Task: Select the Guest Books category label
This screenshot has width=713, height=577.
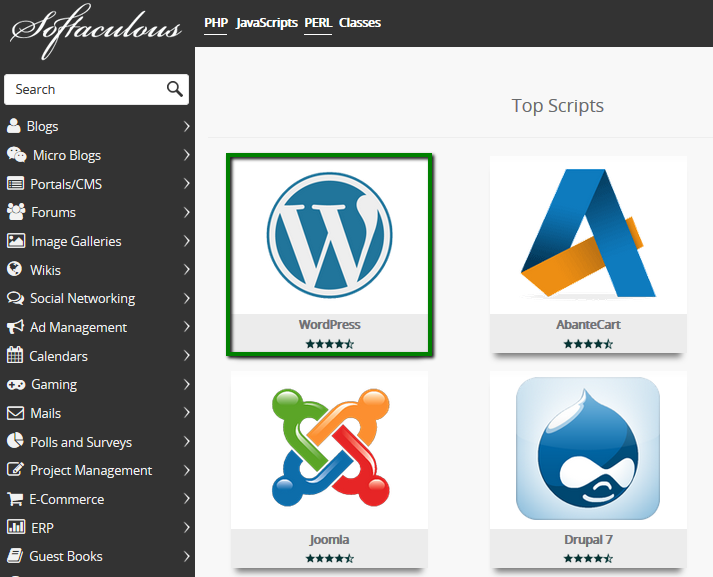Action: pos(65,557)
